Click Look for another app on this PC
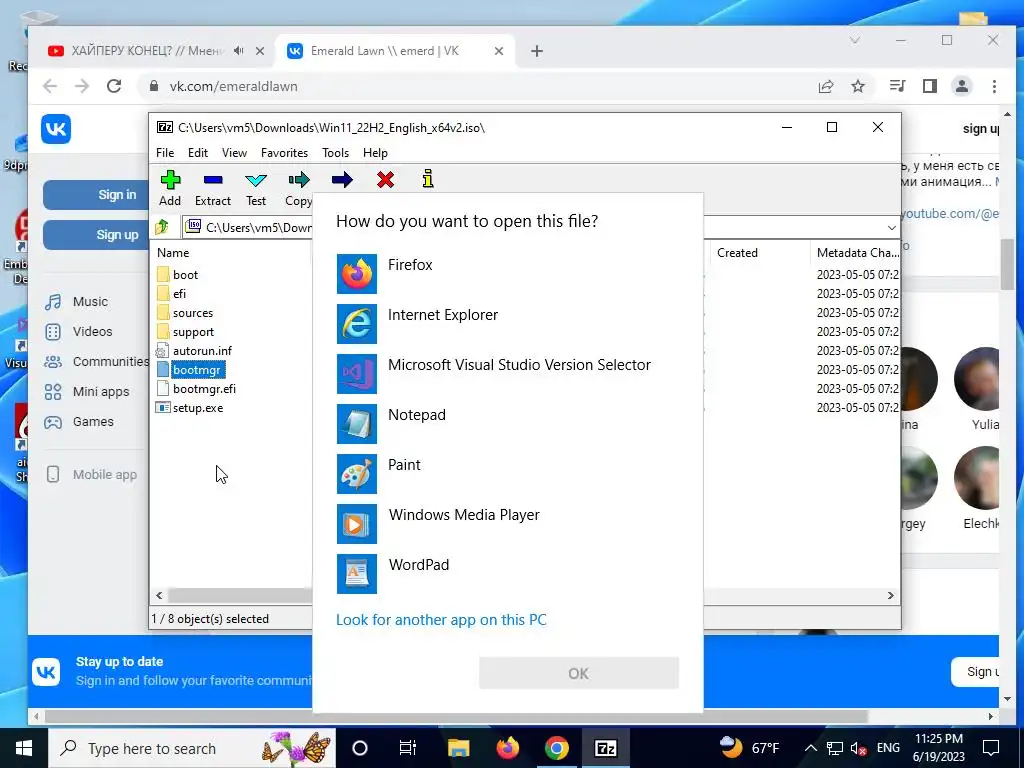 pos(441,620)
